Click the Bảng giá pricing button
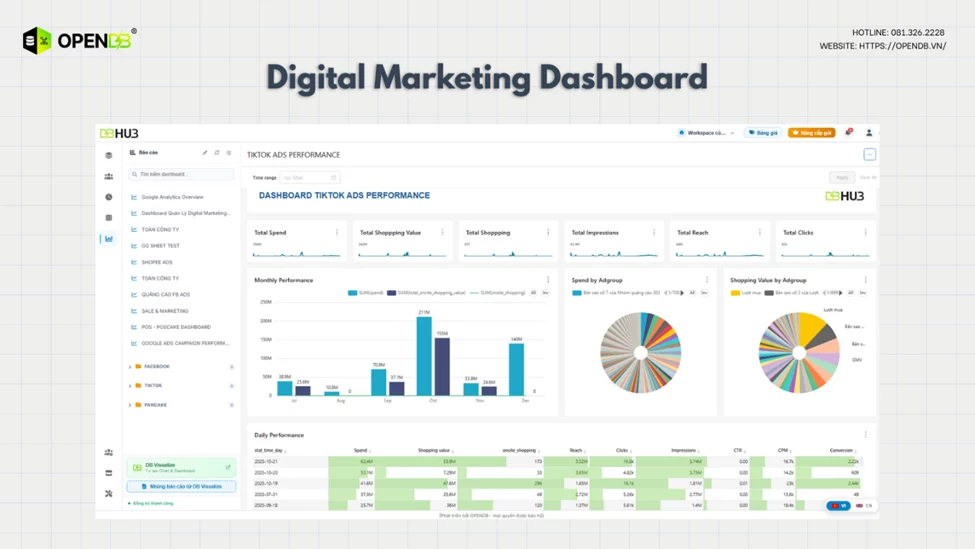This screenshot has height=549, width=975. pos(763,132)
